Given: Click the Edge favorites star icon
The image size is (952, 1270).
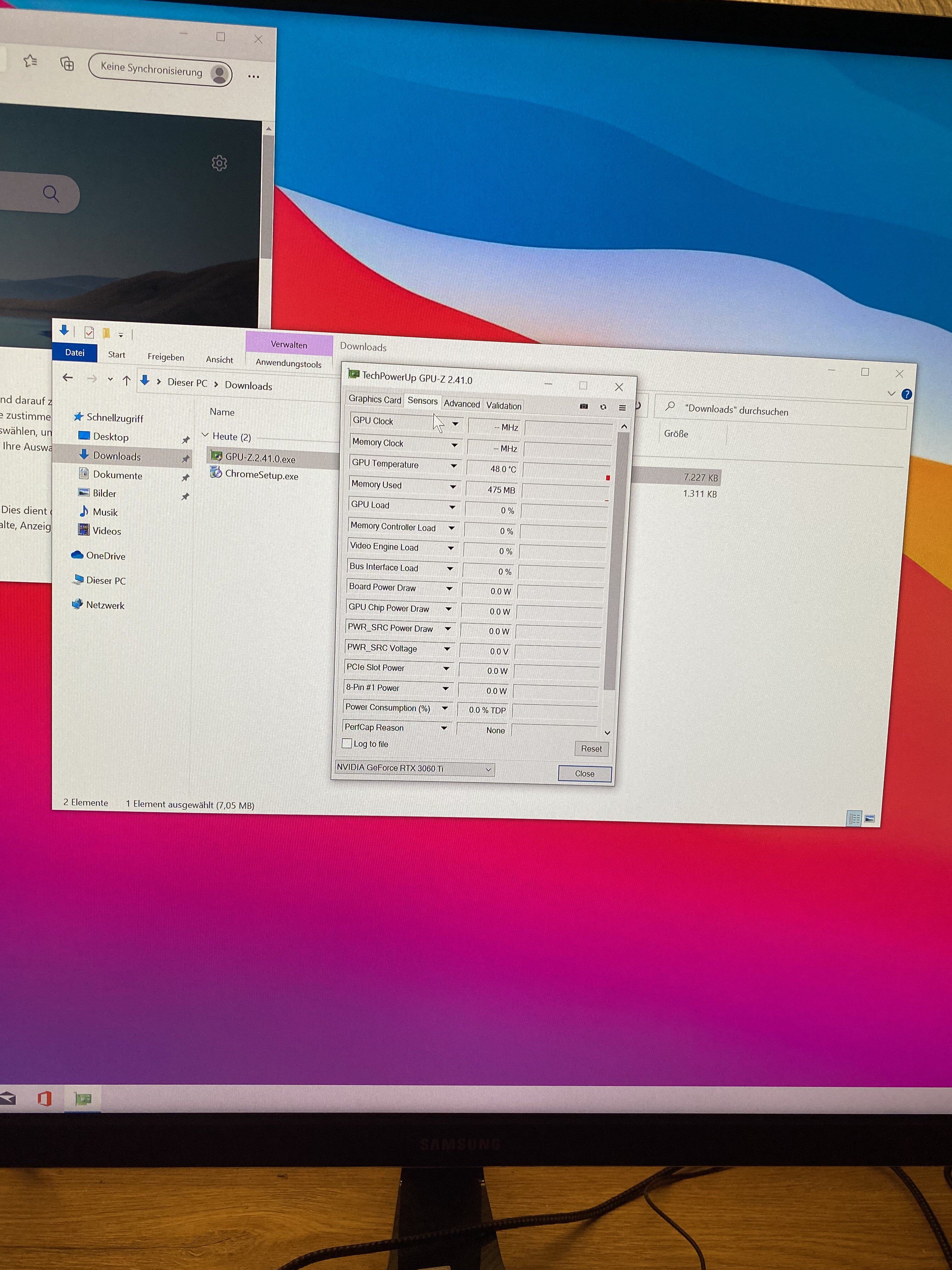Looking at the screenshot, I should coord(31,61).
